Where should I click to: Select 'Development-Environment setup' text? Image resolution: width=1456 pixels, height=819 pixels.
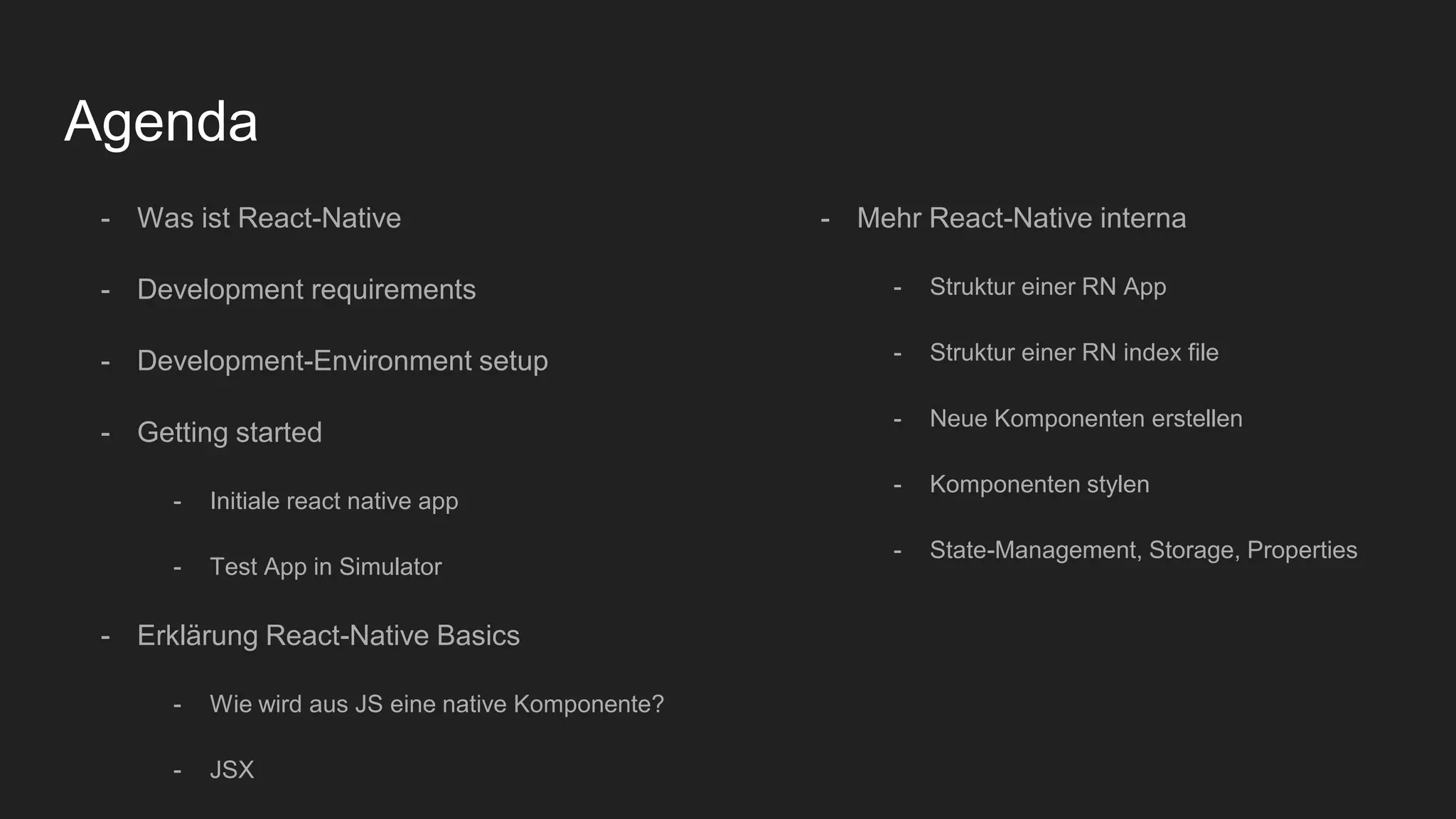343,361
